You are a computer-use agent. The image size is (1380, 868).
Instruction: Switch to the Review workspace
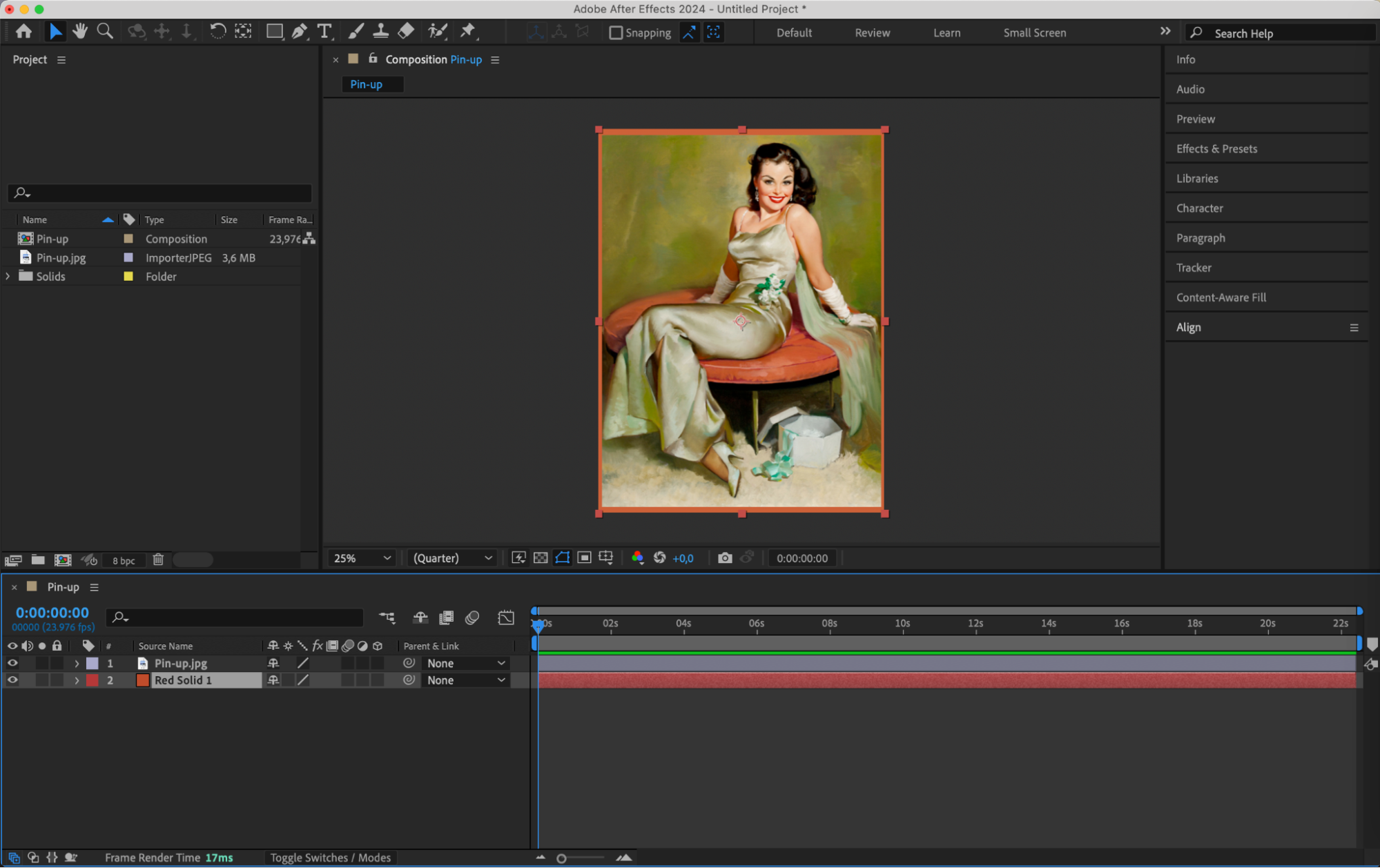click(x=872, y=32)
